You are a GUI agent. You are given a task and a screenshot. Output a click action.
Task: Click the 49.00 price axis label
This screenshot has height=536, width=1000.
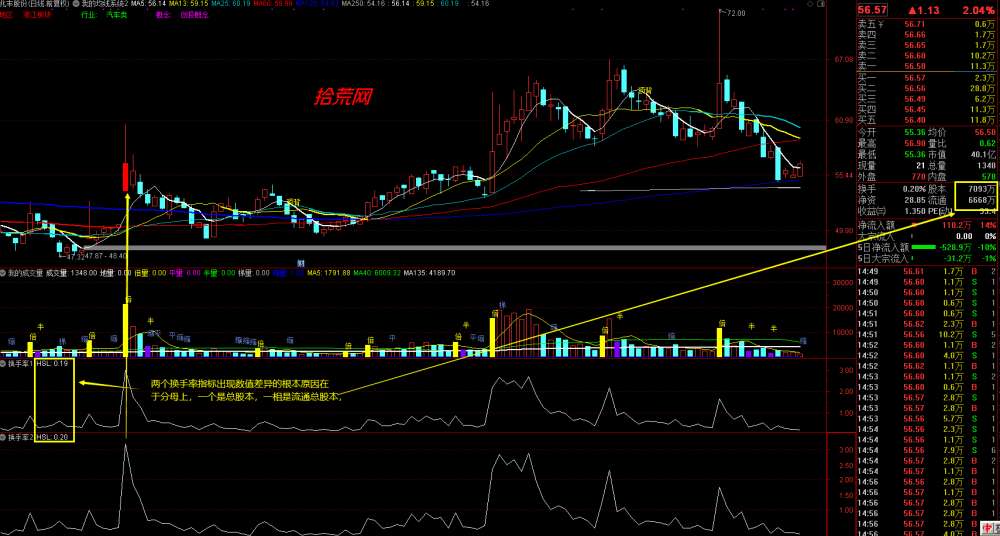click(843, 230)
